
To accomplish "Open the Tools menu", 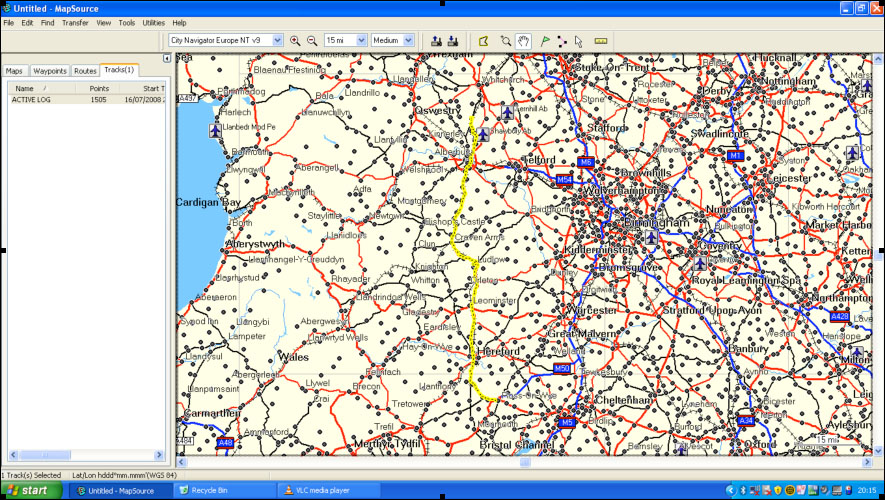I will [126, 23].
